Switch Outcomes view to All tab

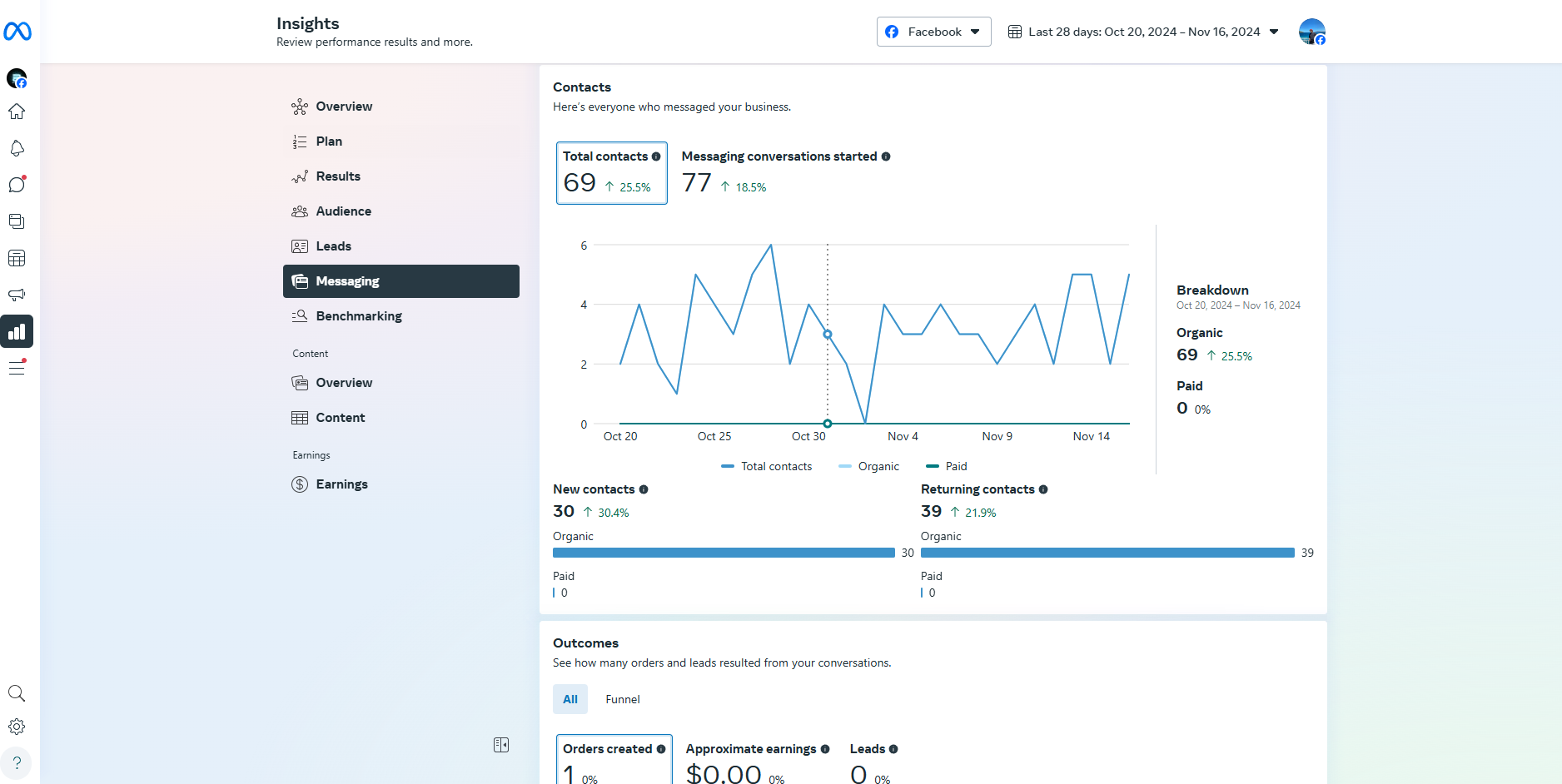coord(570,699)
